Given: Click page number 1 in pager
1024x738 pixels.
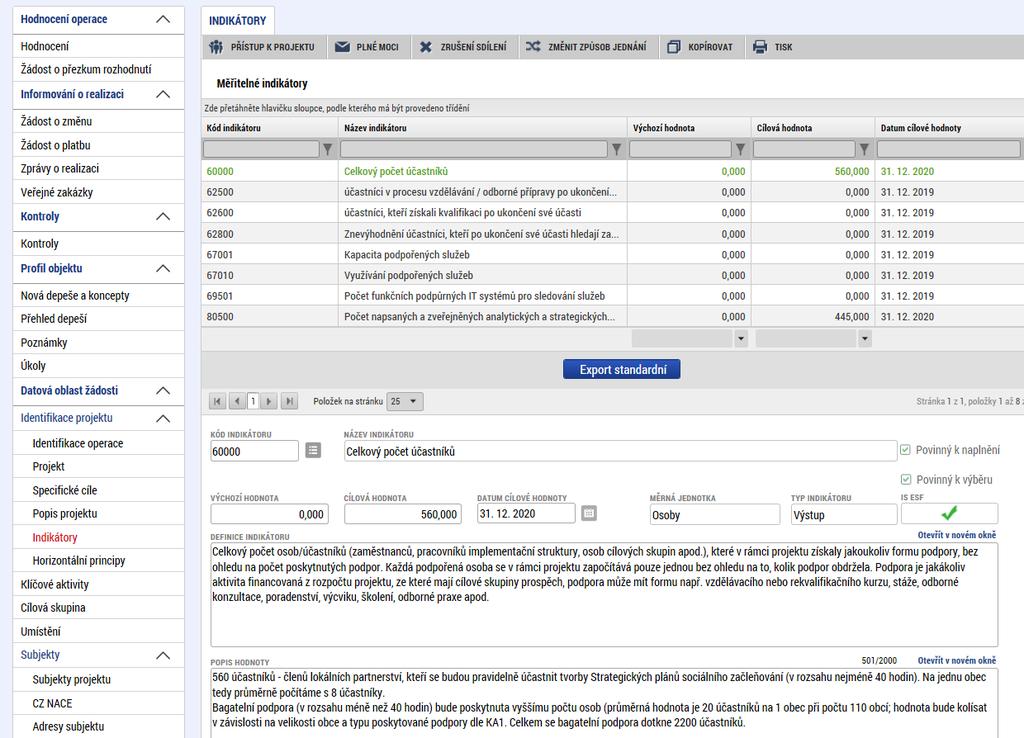Looking at the screenshot, I should coord(253,401).
